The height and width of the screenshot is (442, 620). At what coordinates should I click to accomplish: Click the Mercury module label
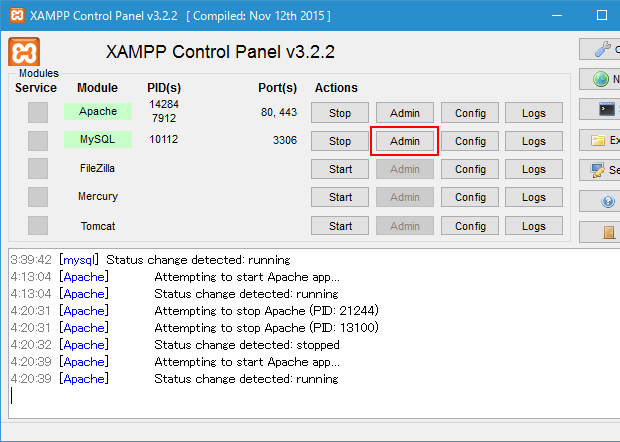click(98, 196)
